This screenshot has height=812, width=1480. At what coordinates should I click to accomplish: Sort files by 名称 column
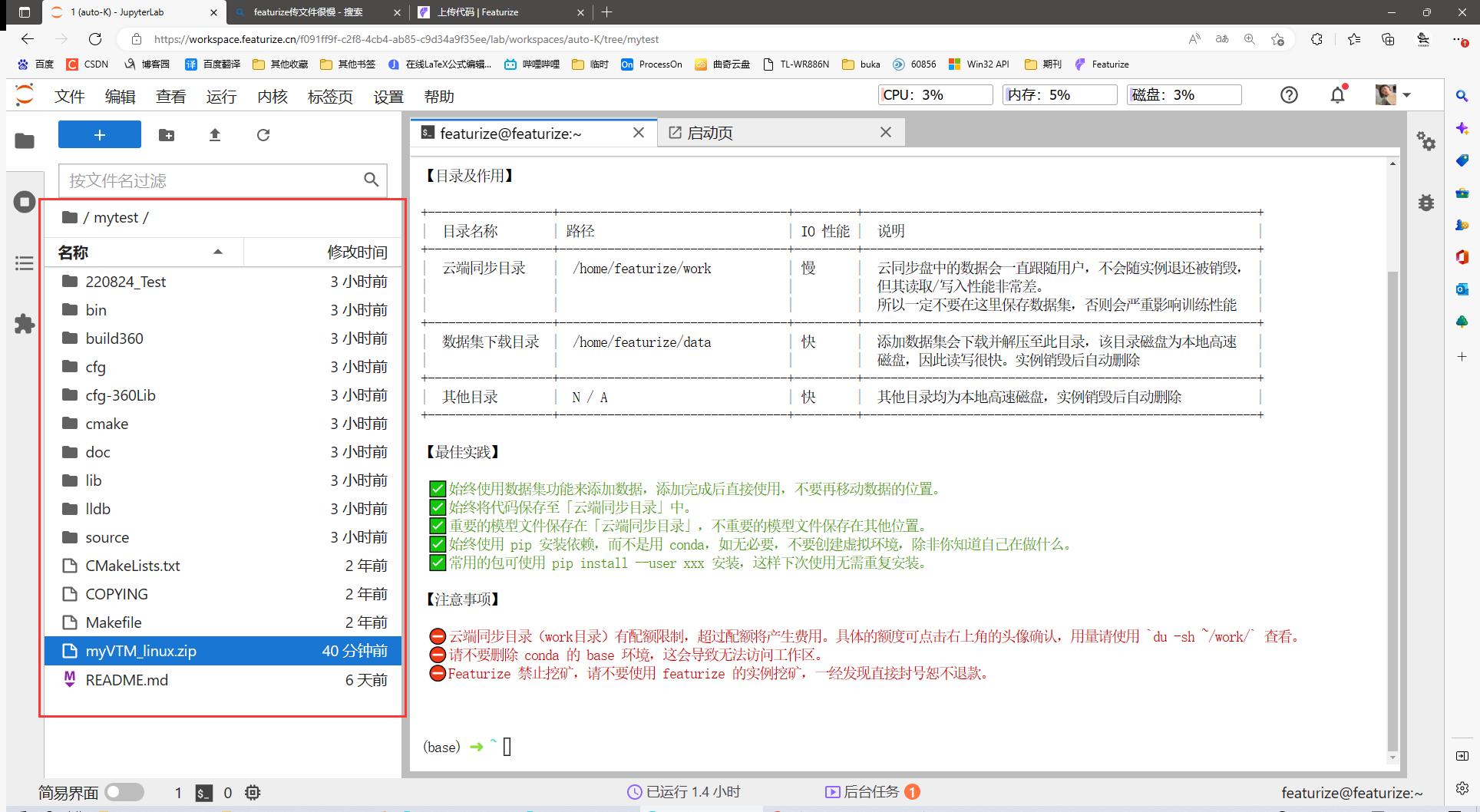pyautogui.click(x=144, y=252)
